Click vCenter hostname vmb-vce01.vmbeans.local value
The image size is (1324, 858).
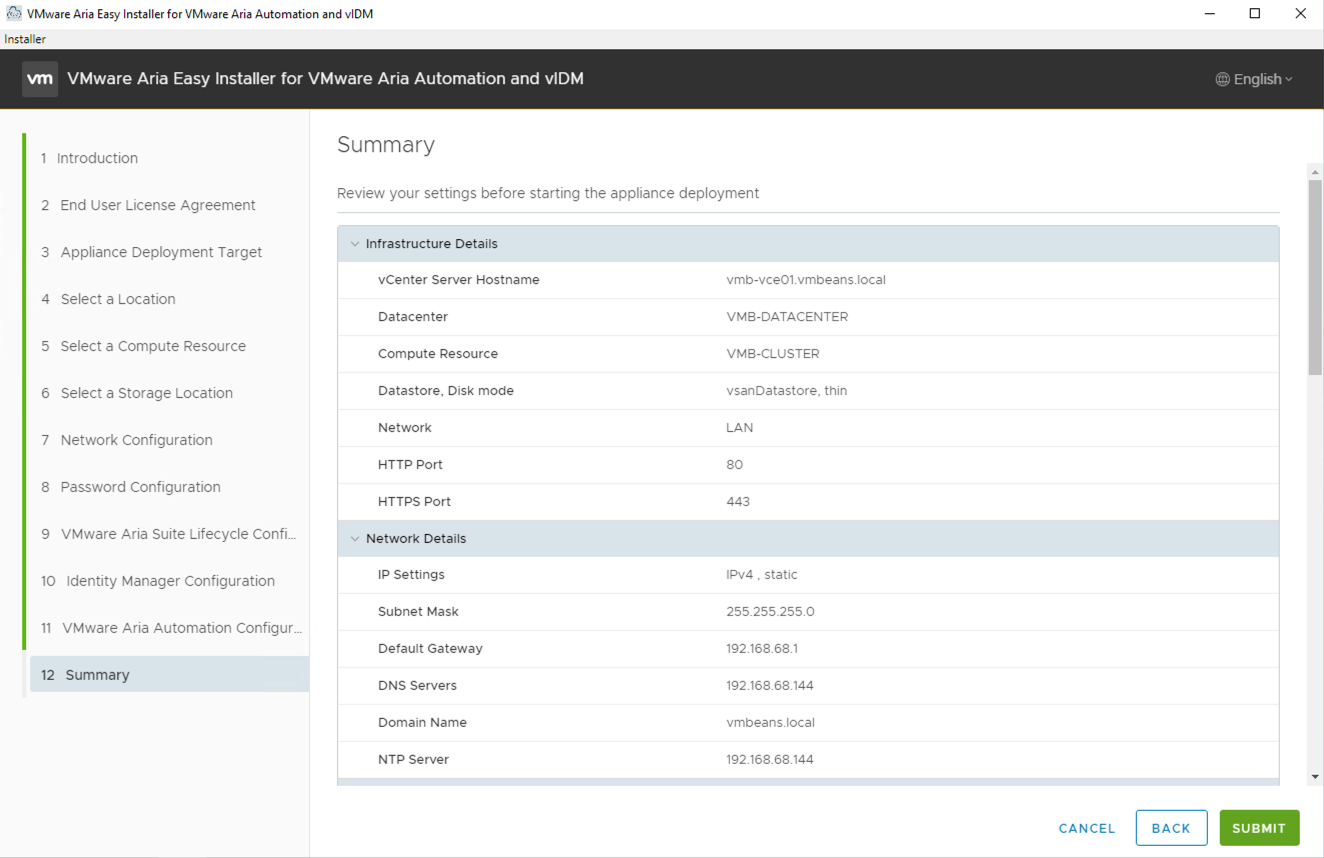[x=806, y=280]
